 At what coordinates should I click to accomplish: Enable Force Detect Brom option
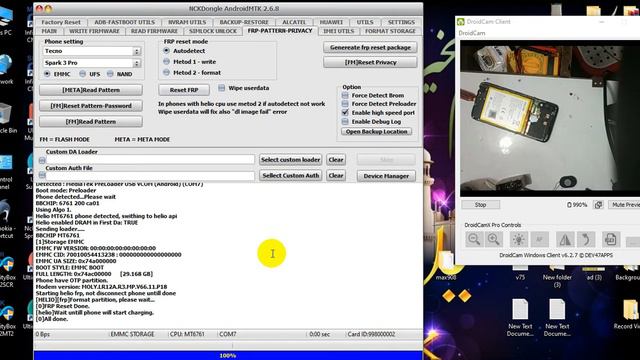pos(345,95)
